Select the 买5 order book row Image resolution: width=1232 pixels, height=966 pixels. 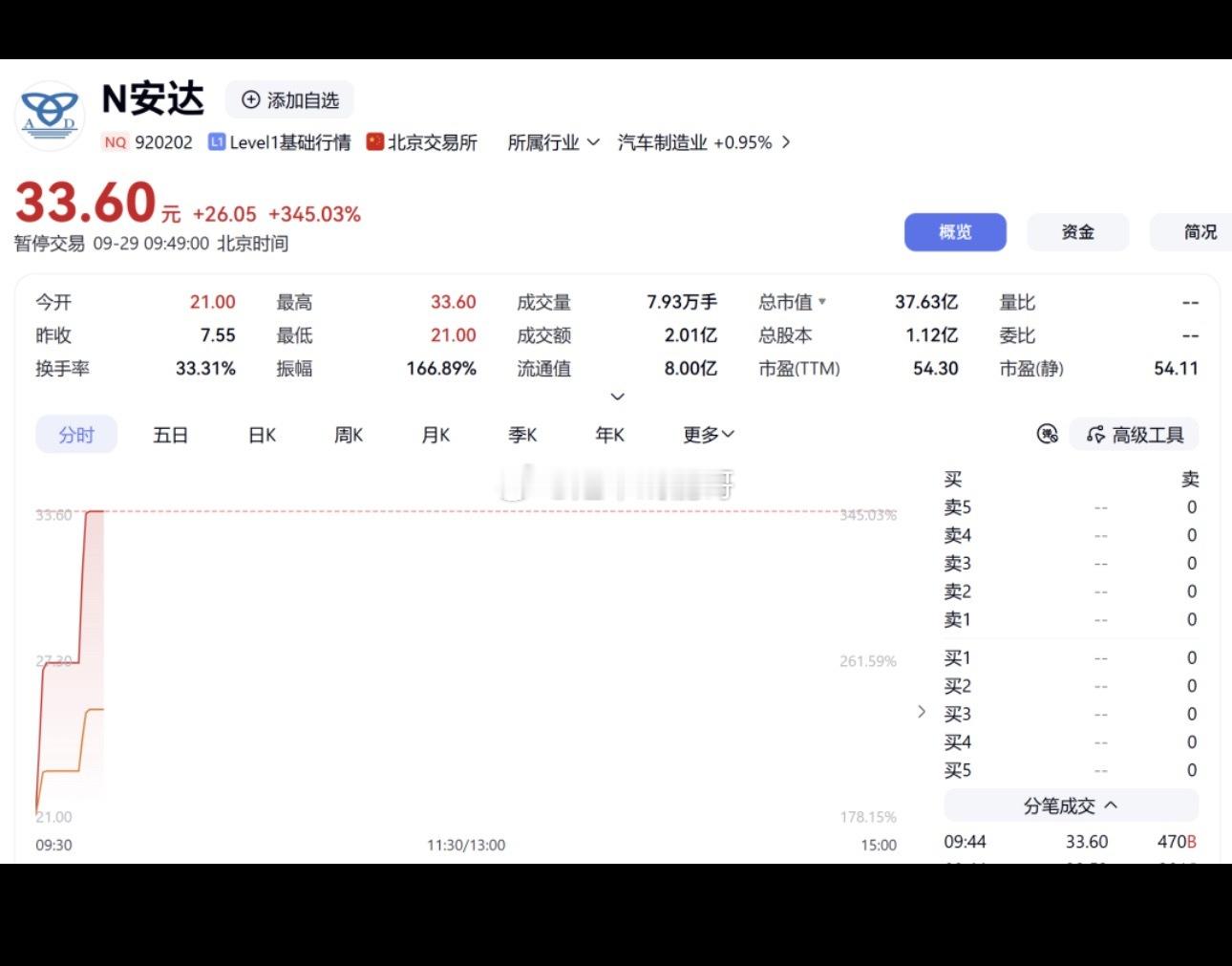[x=1071, y=770]
